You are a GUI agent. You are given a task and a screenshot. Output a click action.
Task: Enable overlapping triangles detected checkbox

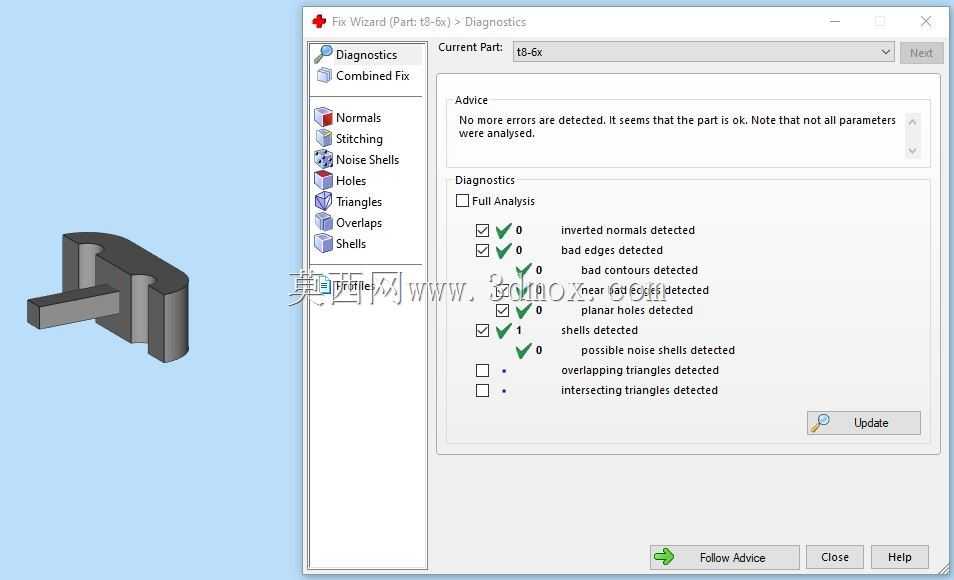482,370
